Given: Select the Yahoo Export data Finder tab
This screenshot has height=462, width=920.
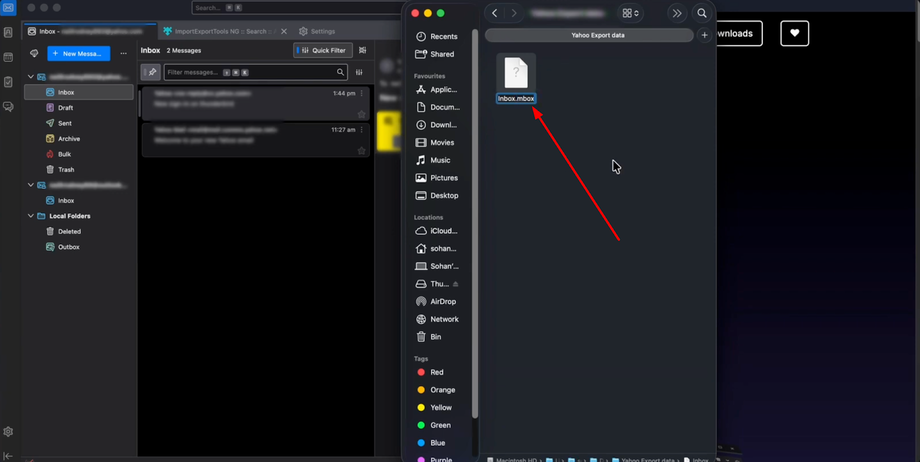Looking at the screenshot, I should [x=589, y=35].
